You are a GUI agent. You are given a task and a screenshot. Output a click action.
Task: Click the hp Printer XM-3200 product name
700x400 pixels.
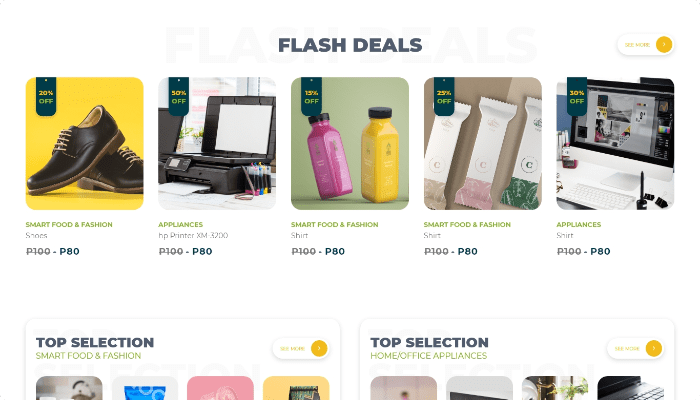click(193, 235)
